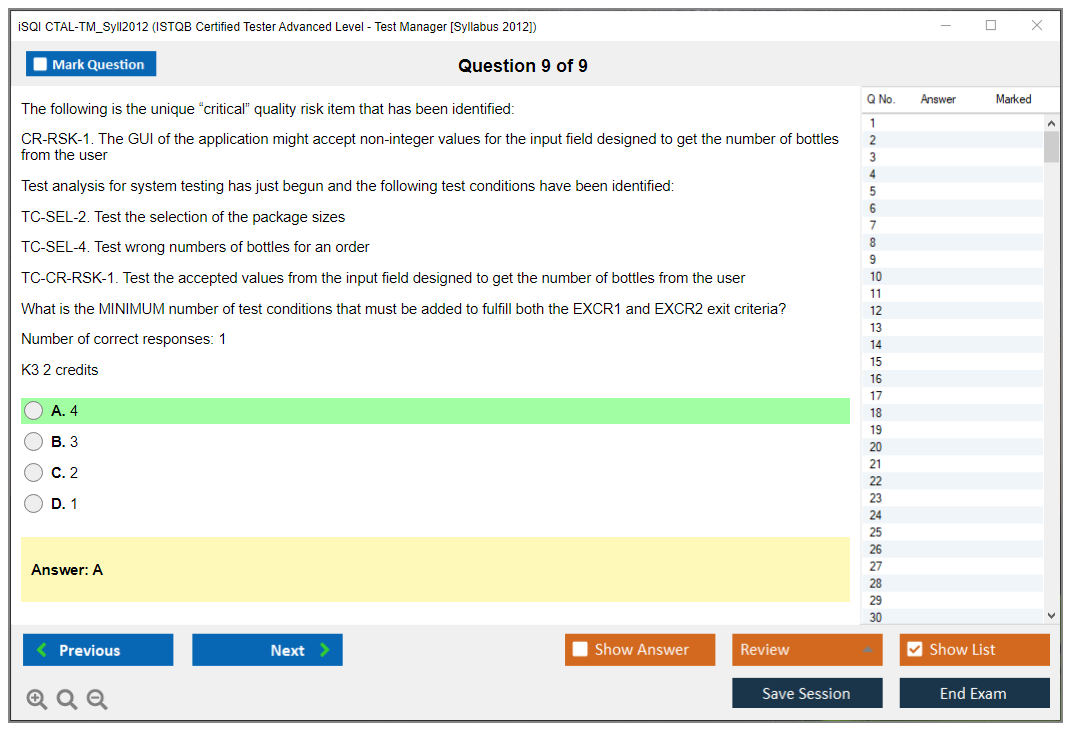Viewport: 1075px width, 735px height.
Task: Enable the Show Answer checkbox
Action: [x=580, y=650]
